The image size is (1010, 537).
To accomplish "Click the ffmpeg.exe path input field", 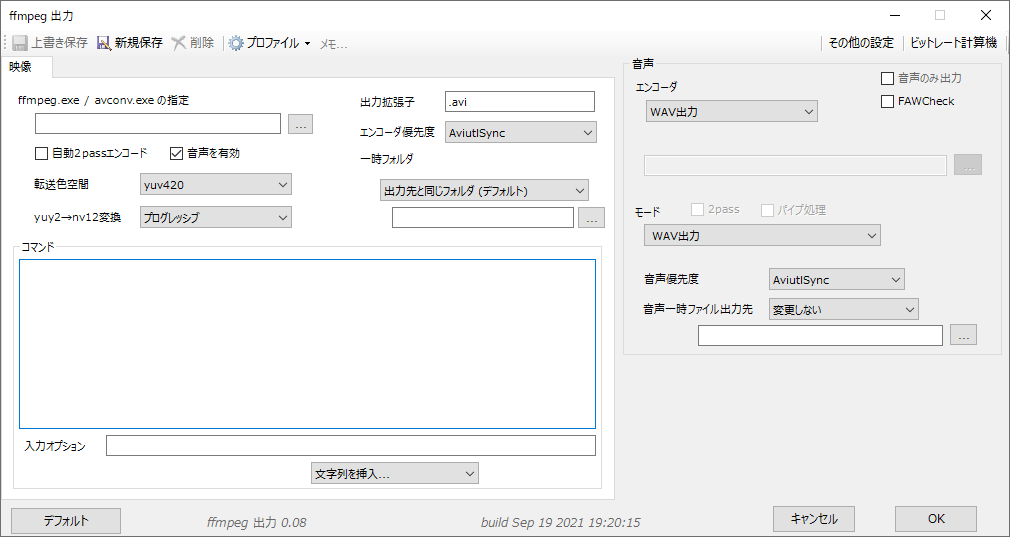I will click(158, 124).
